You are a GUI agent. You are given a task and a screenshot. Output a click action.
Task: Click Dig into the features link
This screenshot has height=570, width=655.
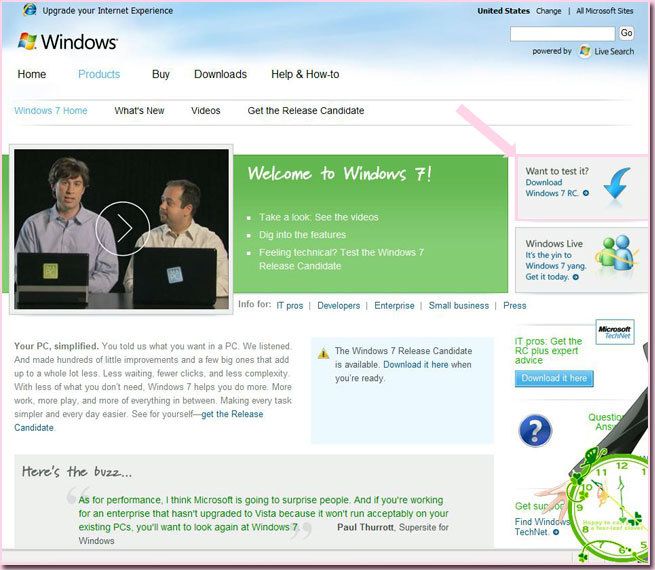click(302, 235)
